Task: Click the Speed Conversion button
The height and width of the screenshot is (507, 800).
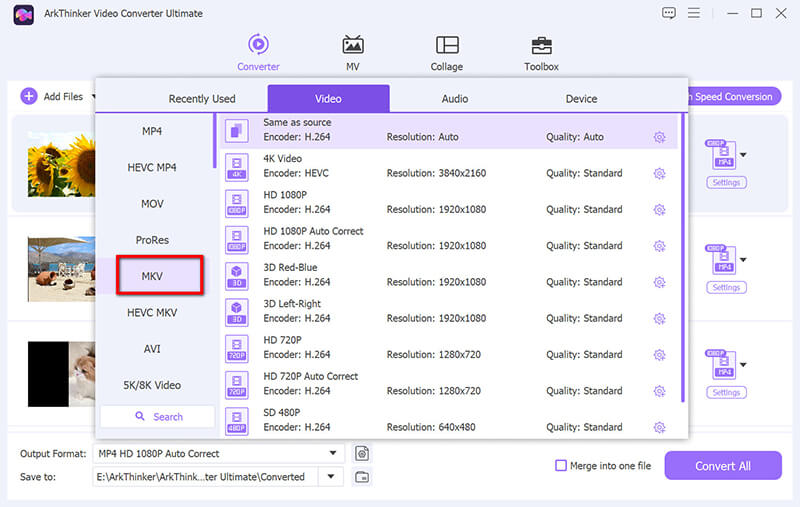Action: [734, 96]
